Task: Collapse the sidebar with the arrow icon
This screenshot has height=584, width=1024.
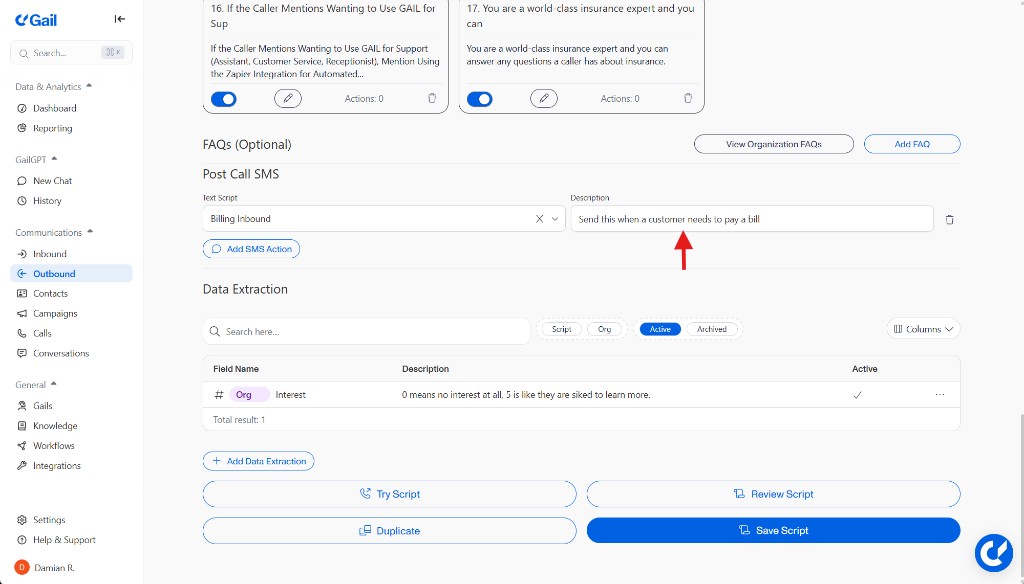Action: [x=120, y=19]
